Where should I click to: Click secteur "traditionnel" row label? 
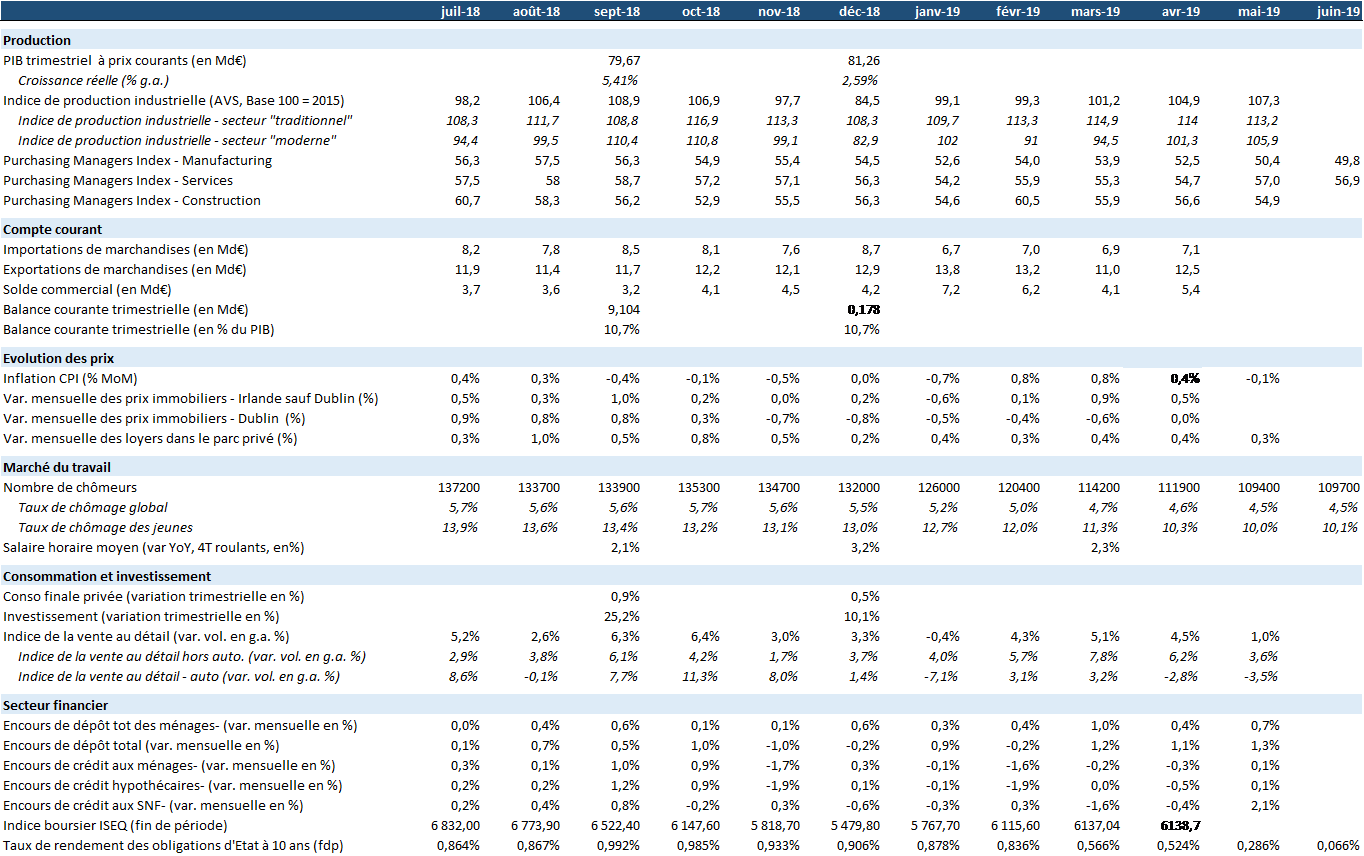[186, 120]
